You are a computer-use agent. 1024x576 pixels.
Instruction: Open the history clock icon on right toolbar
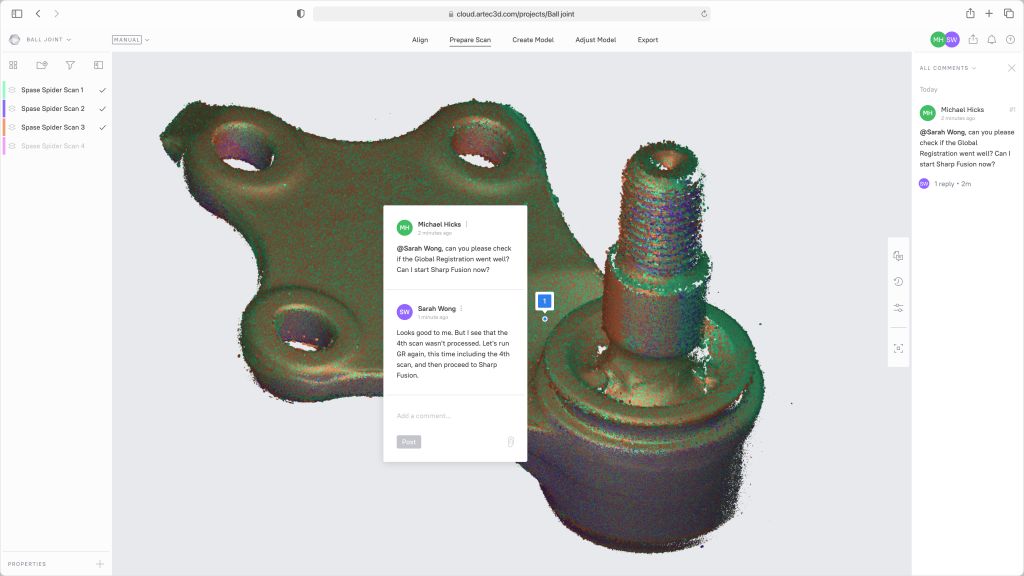(x=899, y=281)
